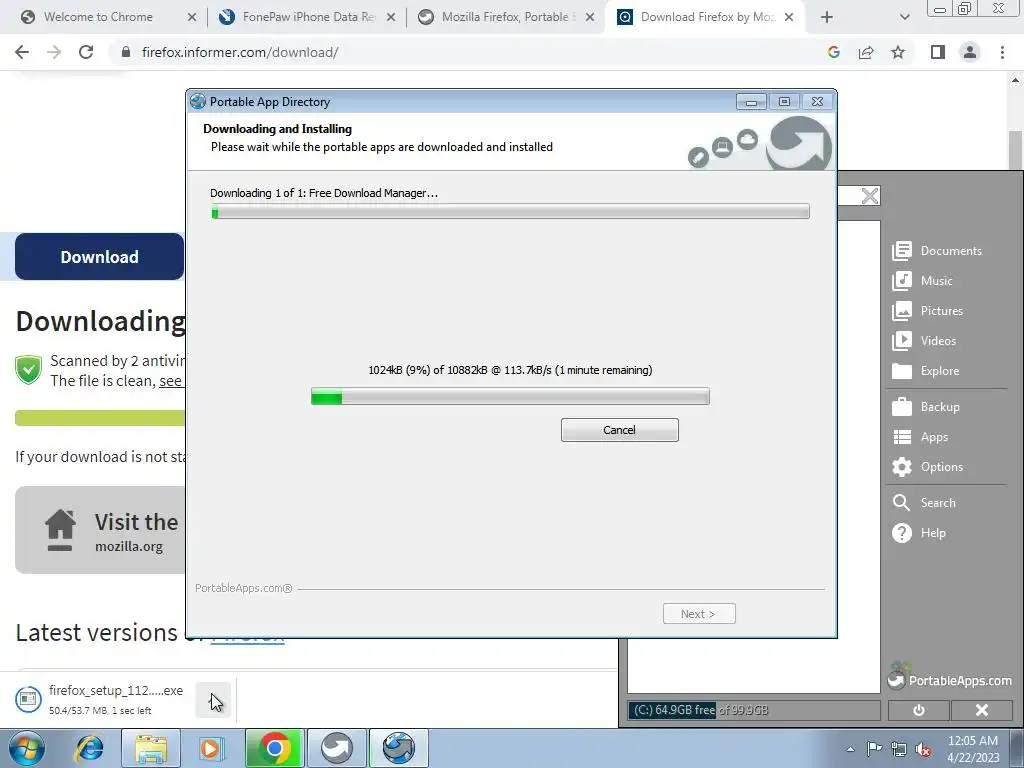Click the disabled Next button

coord(699,614)
